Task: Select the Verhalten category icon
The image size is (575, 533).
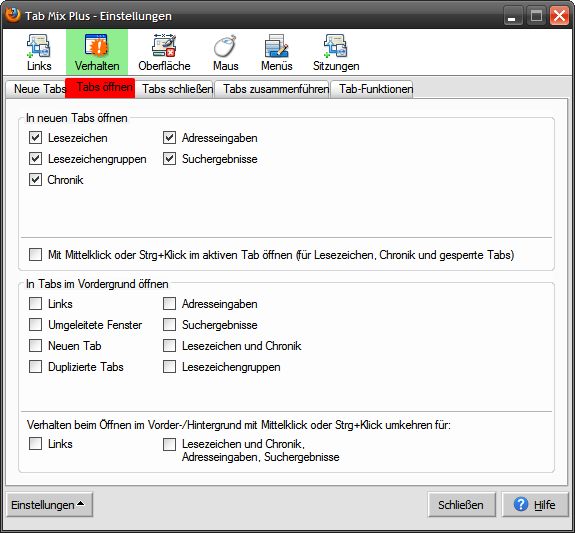Action: click(97, 46)
